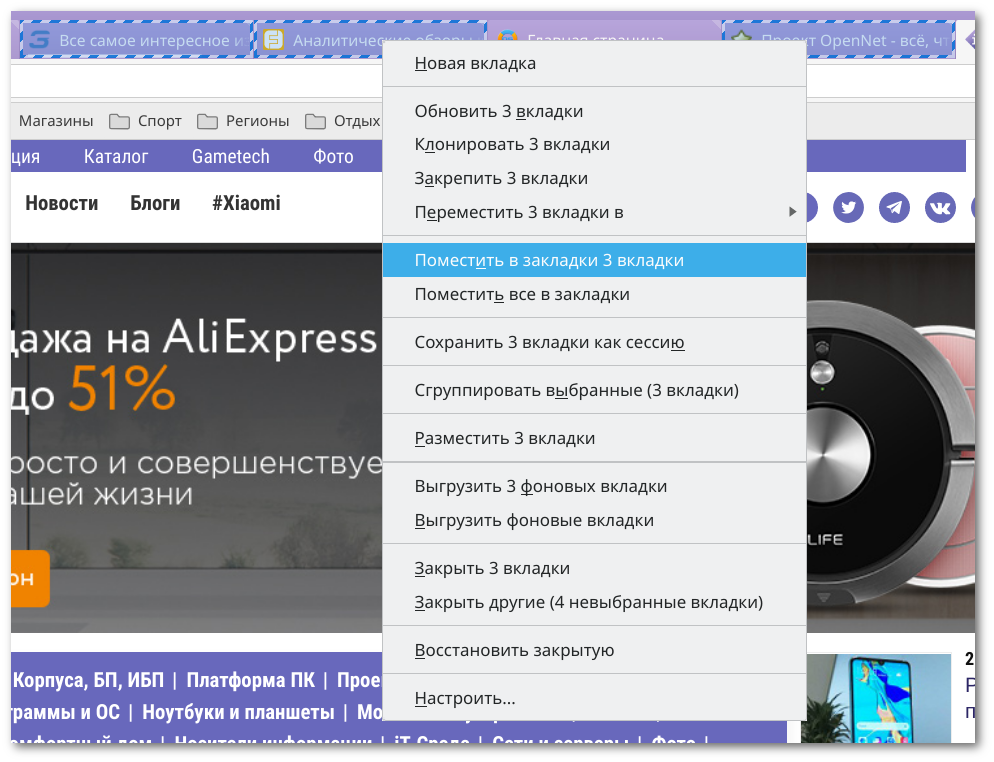Choose 'Поместить в закладки 3 вкладки'

[x=594, y=260]
